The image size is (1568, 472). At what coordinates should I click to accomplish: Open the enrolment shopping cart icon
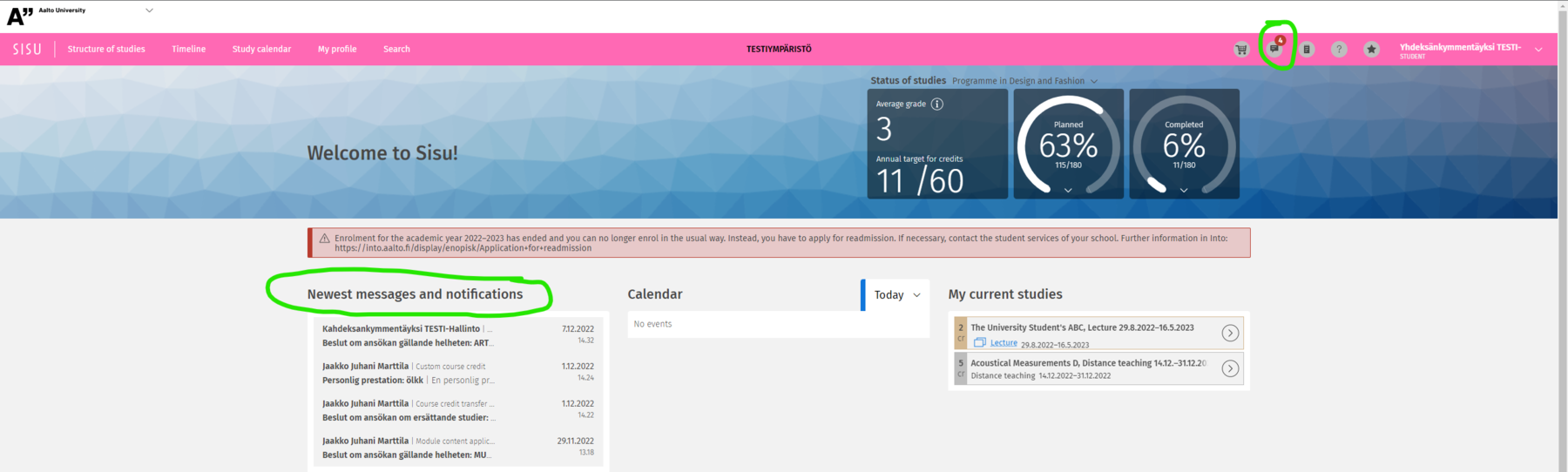click(1241, 50)
